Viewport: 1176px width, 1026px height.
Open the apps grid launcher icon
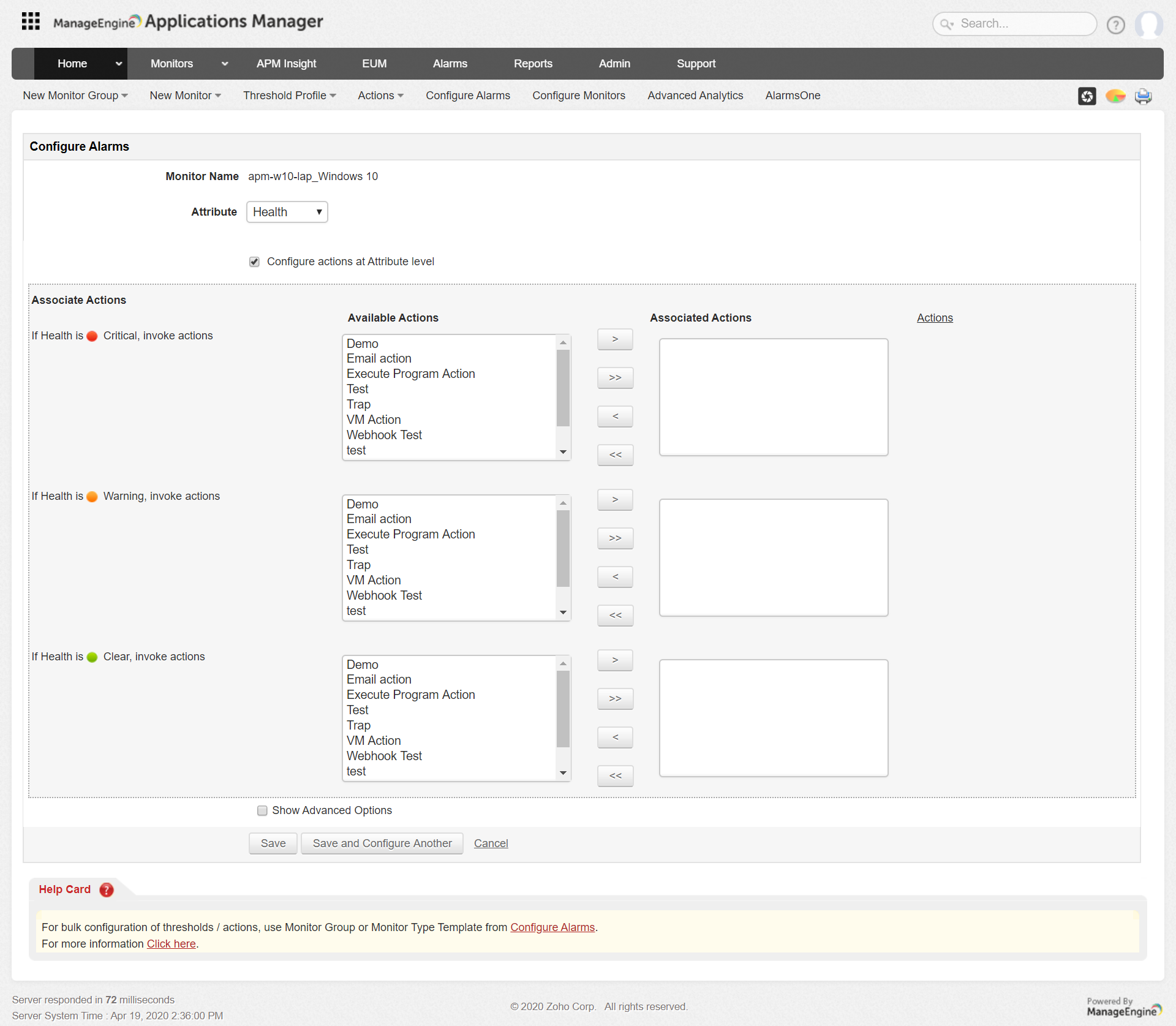31,21
